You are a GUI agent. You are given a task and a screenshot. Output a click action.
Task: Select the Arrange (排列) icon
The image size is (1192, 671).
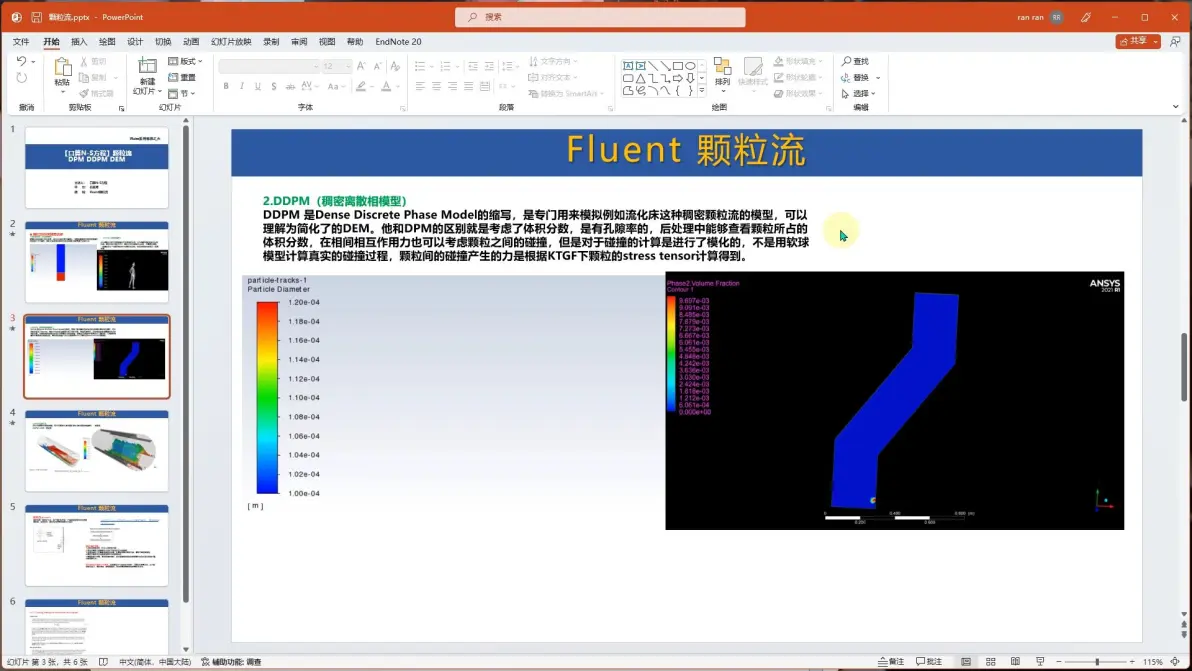point(722,67)
